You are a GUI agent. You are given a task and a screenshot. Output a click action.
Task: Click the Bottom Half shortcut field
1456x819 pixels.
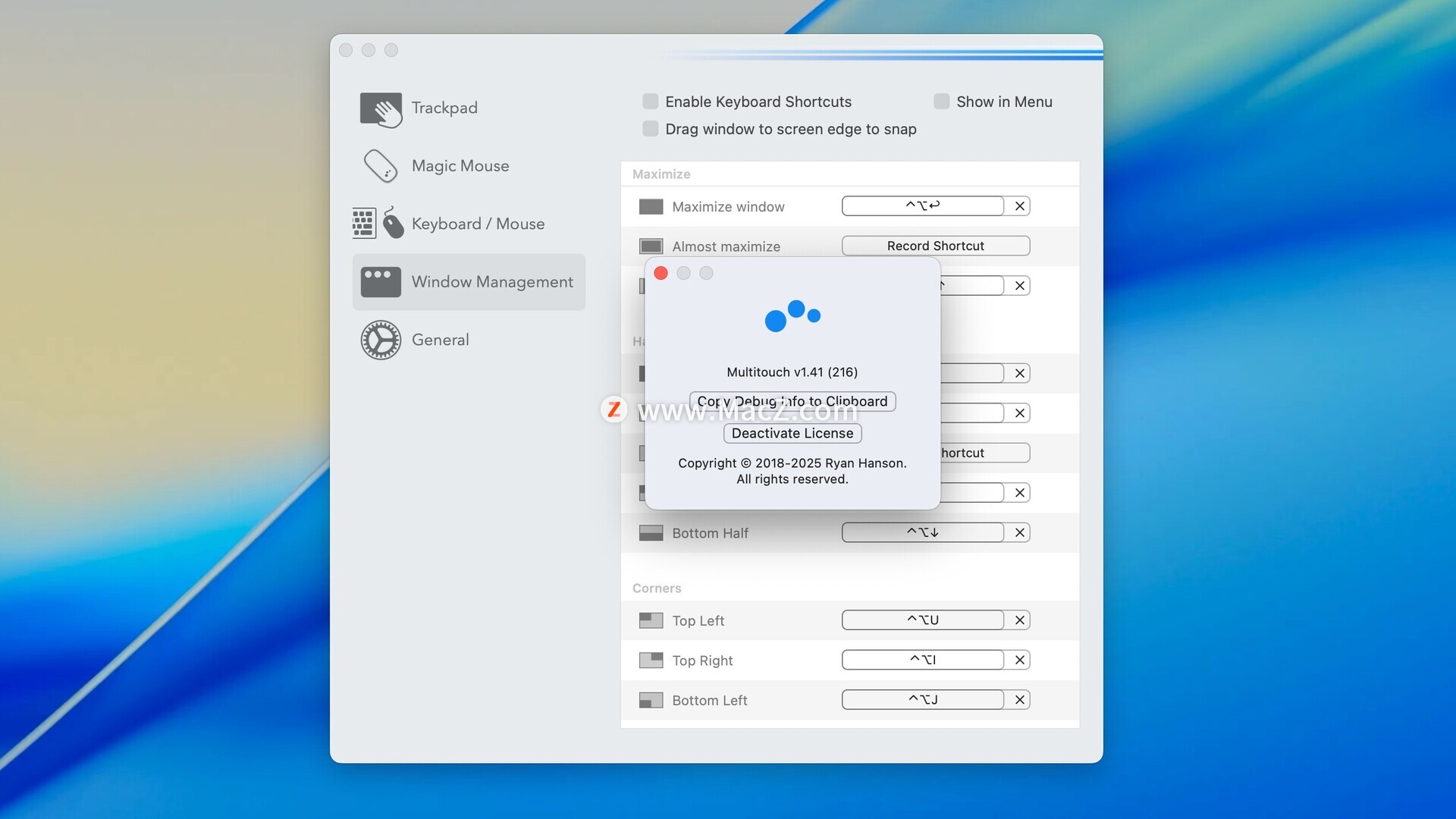click(x=923, y=532)
